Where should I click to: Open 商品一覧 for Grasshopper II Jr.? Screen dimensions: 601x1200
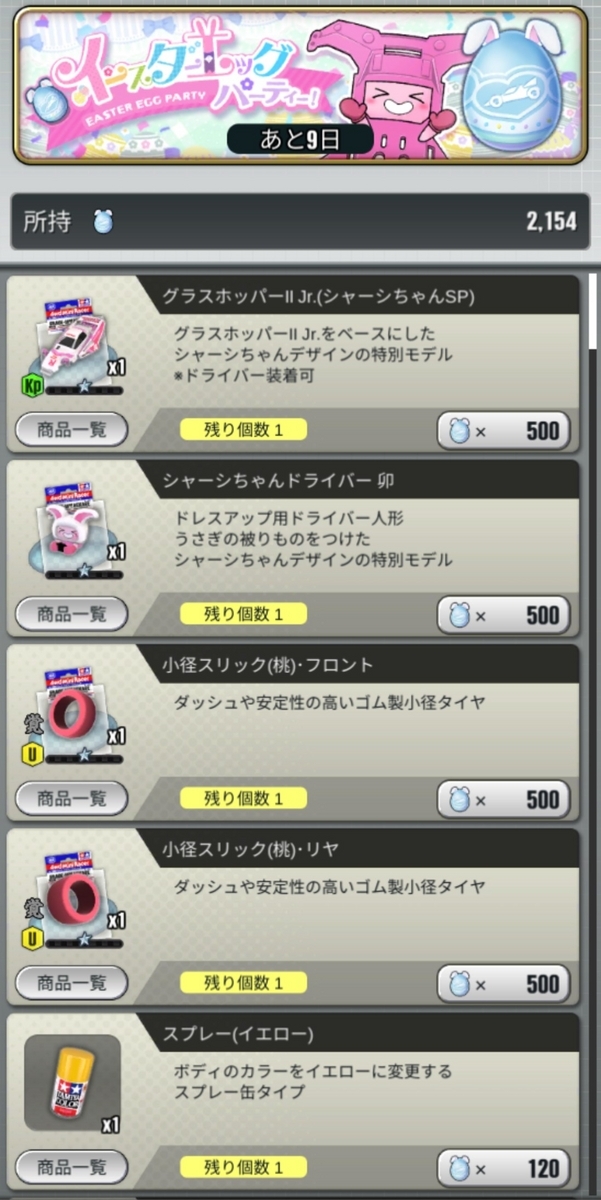click(x=72, y=430)
